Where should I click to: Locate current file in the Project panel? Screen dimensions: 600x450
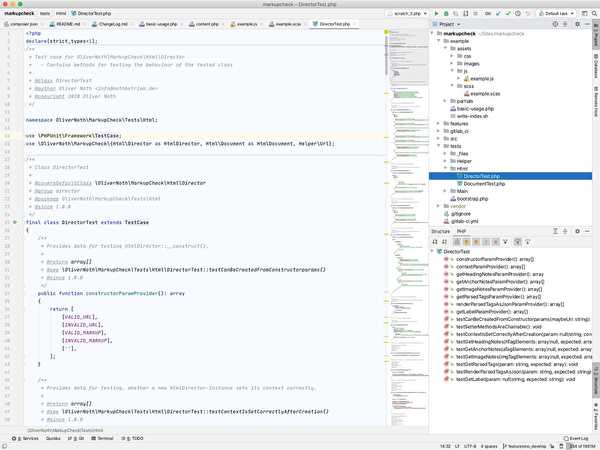pyautogui.click(x=555, y=24)
